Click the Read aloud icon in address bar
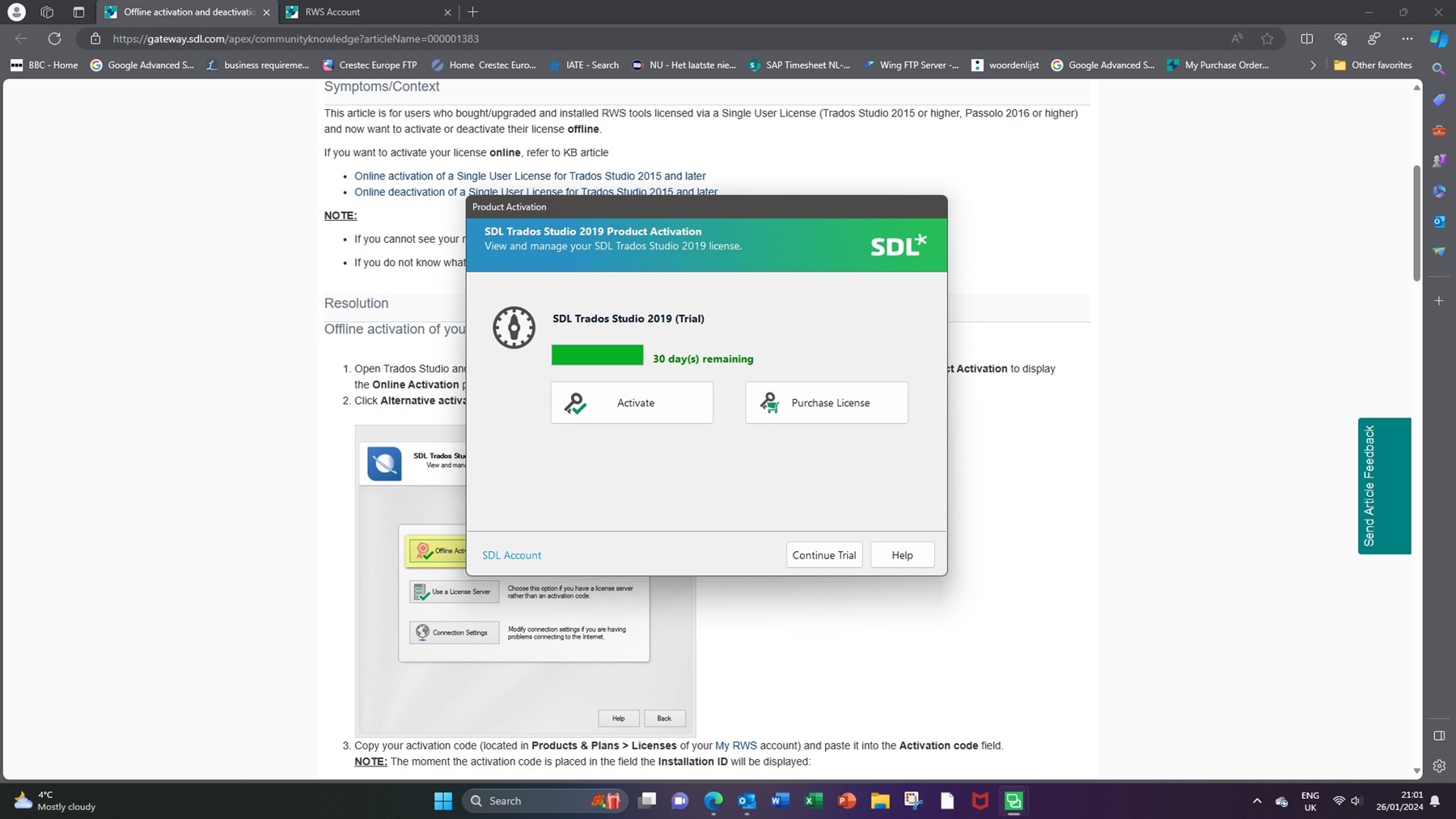The image size is (1456, 819). pos(1237,39)
